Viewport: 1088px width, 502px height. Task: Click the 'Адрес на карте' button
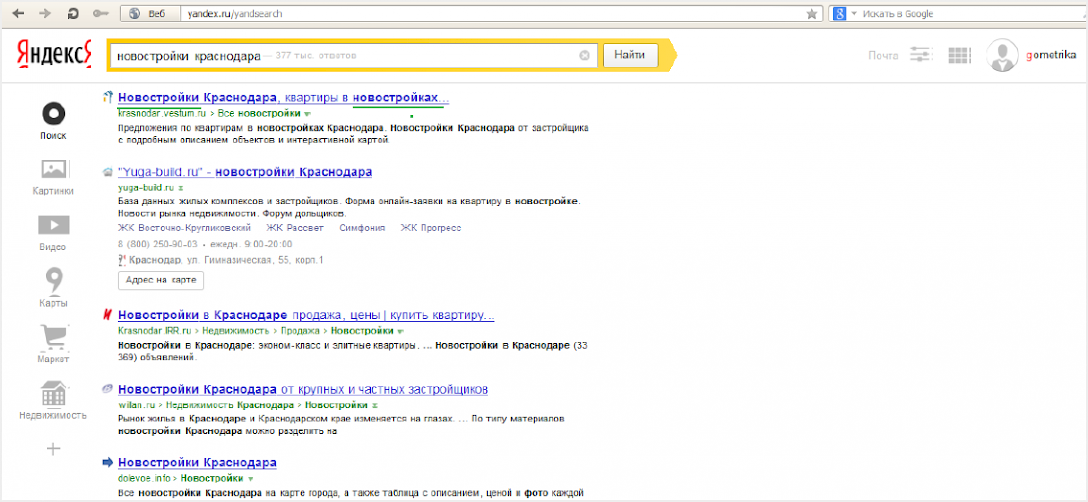161,280
